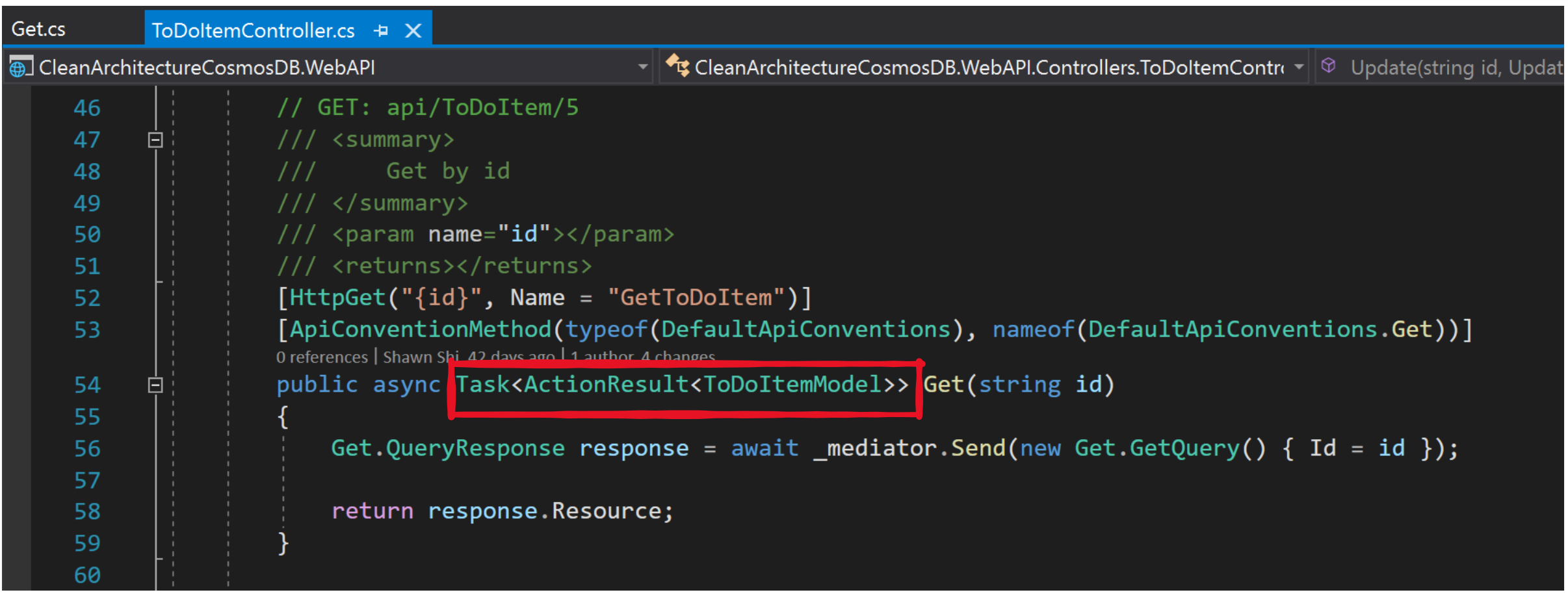The width and height of the screenshot is (1568, 599).
Task: Open the CleanArchitectureCosmosDB.WebAPI project dropdown
Action: point(642,66)
